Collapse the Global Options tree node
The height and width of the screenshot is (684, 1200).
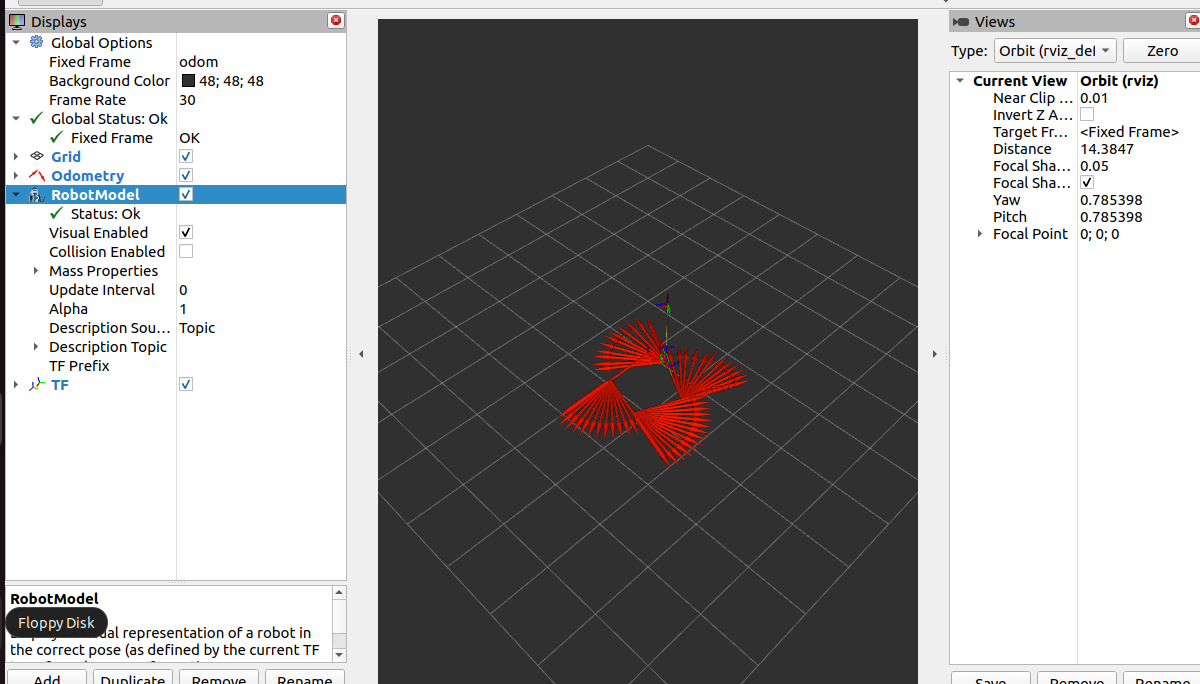[16, 42]
